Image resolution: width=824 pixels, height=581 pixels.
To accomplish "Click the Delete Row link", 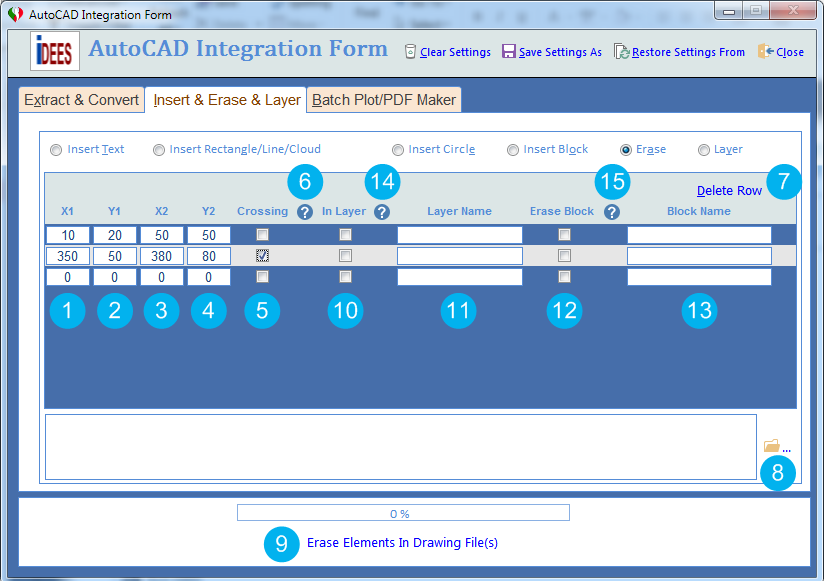I will point(729,191).
